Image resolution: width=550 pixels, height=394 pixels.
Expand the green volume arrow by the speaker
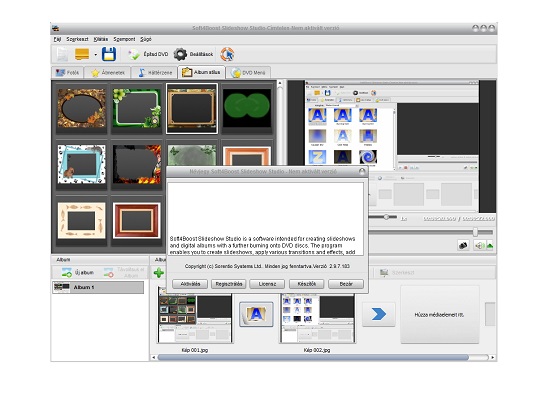(490, 246)
